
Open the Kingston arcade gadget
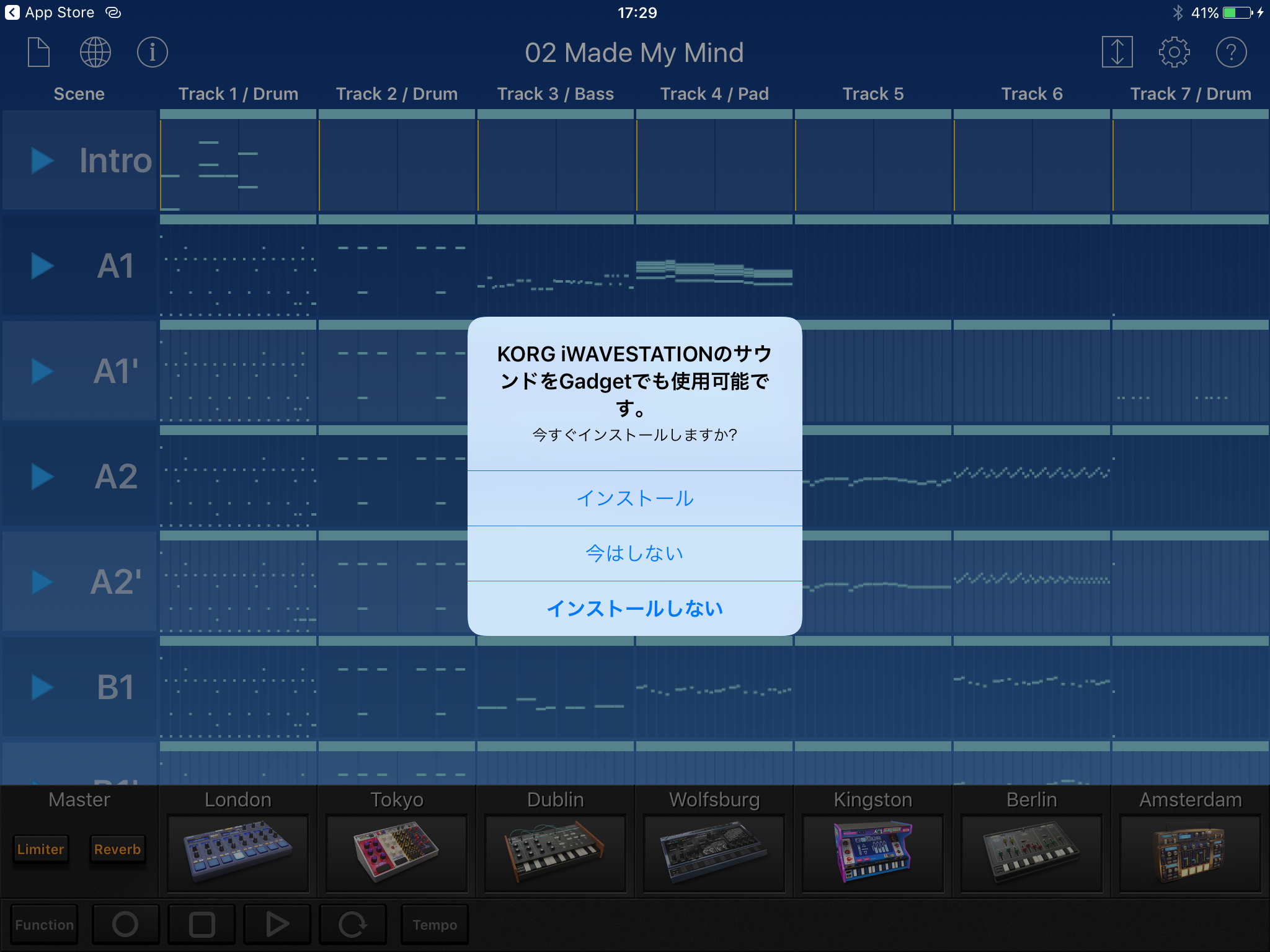click(873, 853)
